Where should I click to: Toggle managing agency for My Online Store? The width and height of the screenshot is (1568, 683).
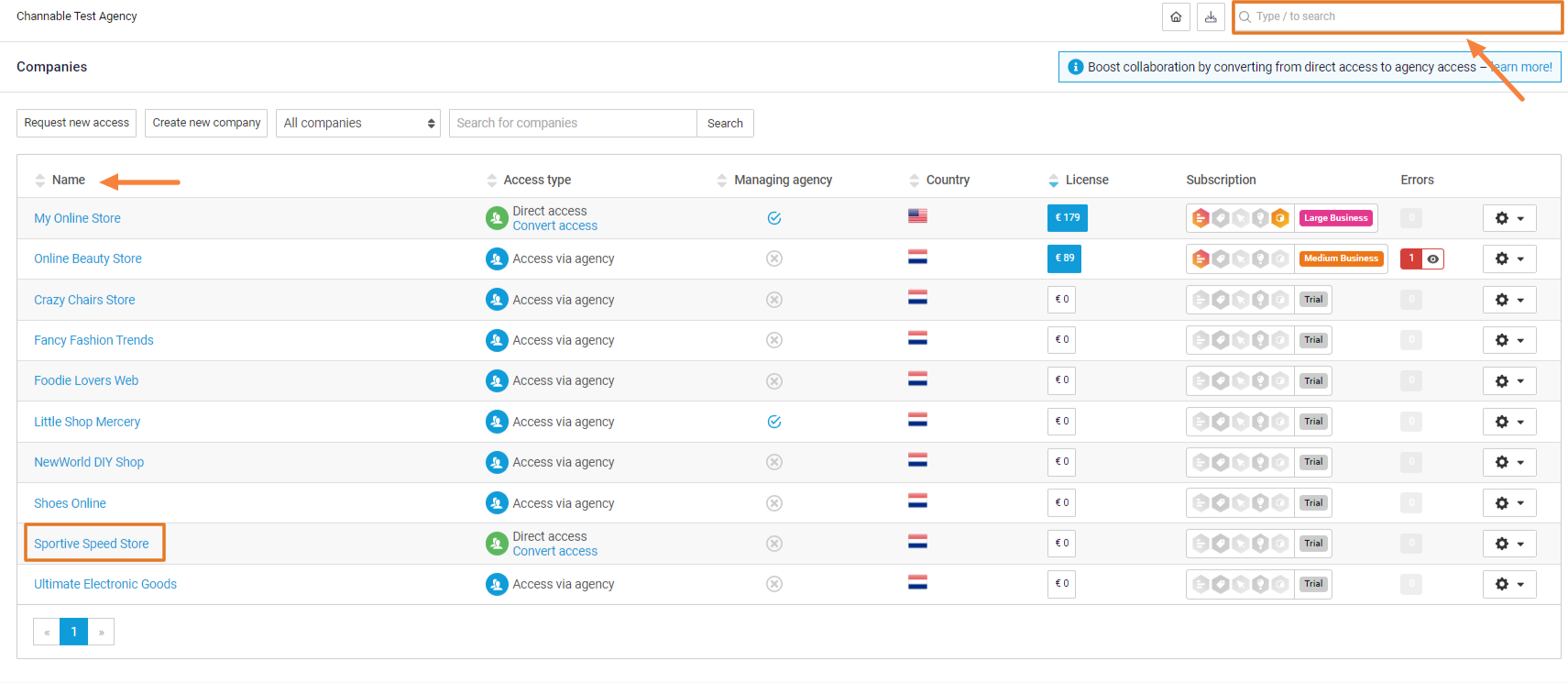(774, 218)
